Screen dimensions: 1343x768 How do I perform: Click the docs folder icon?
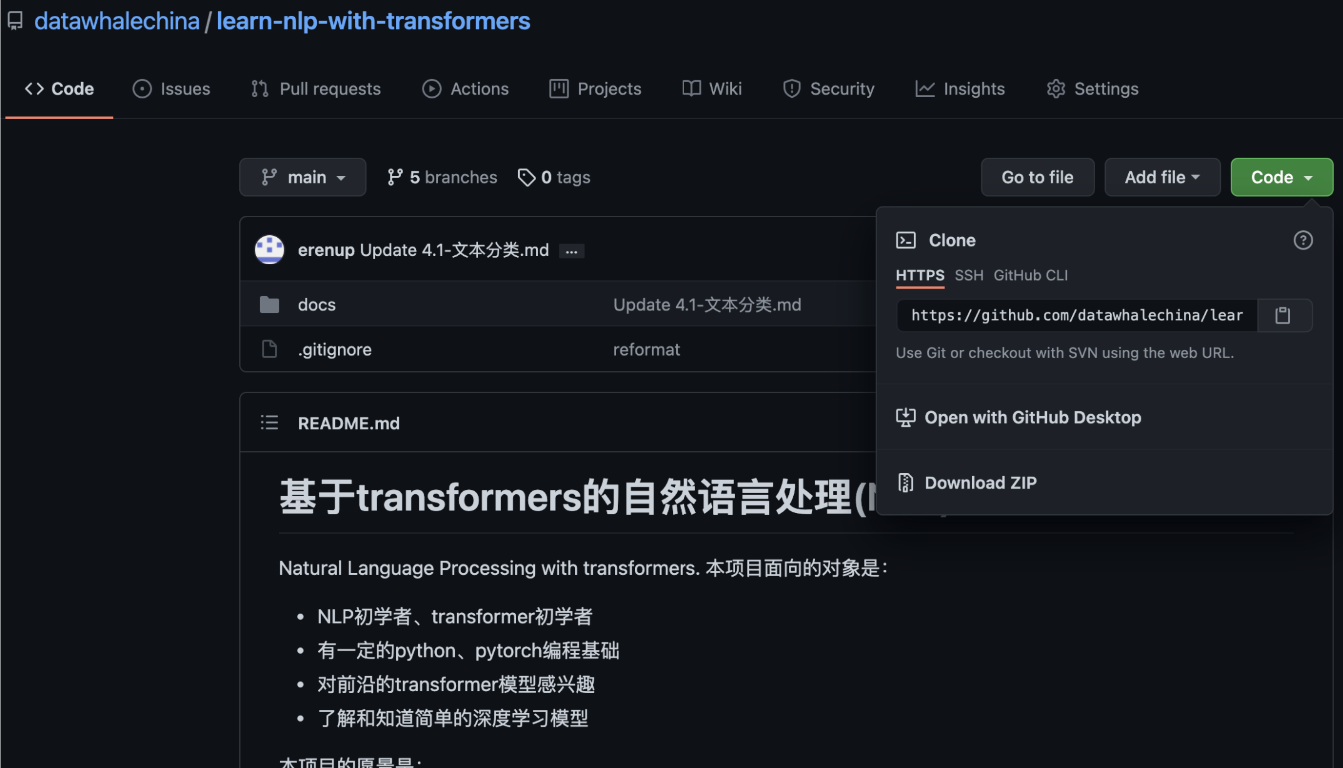tap(269, 305)
